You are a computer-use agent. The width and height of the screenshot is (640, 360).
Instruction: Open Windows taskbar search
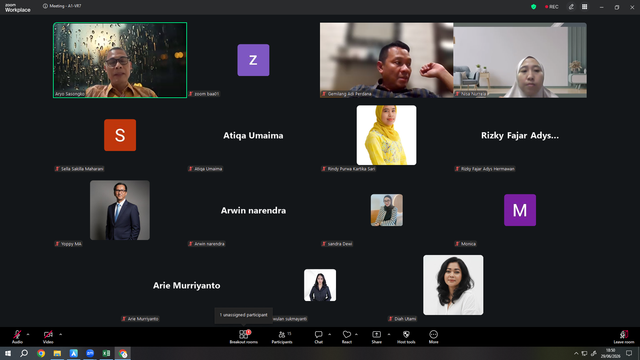tap(24, 353)
